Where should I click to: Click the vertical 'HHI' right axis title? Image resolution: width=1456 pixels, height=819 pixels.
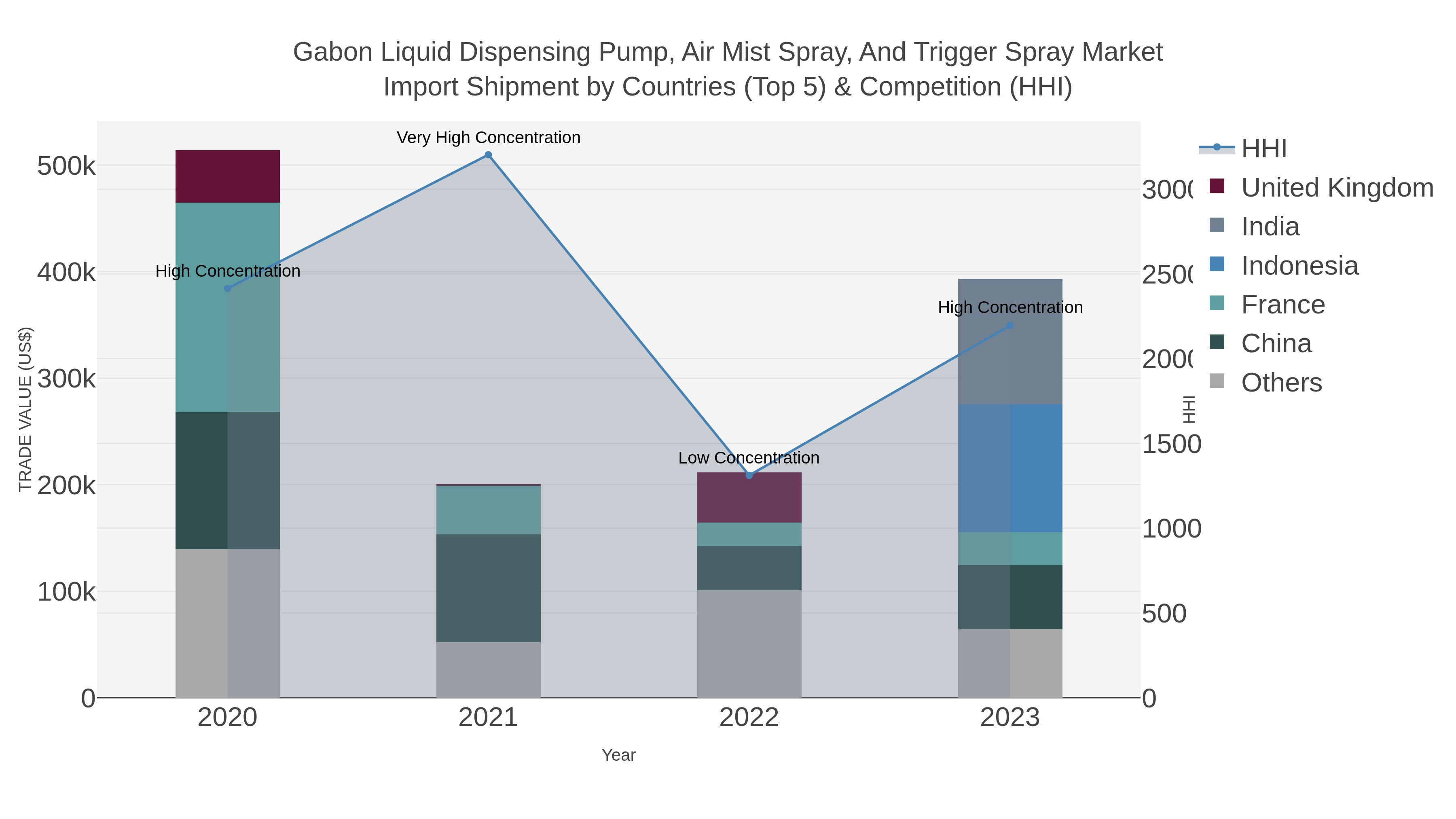tap(1190, 409)
